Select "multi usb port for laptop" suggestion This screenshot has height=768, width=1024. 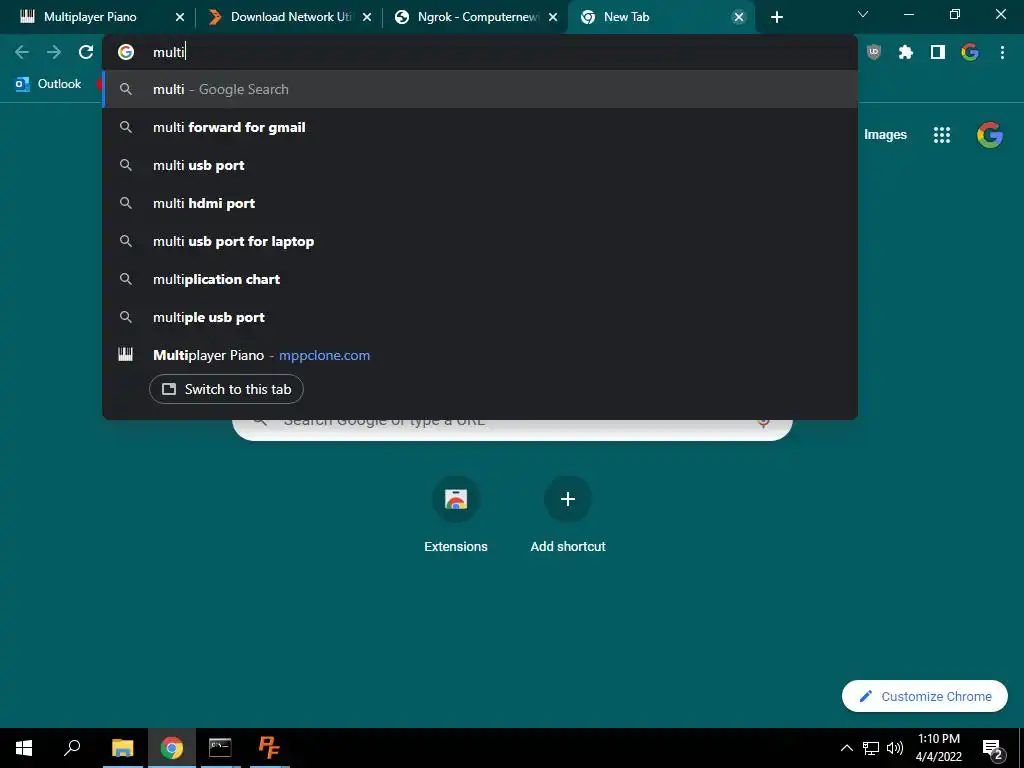point(480,241)
